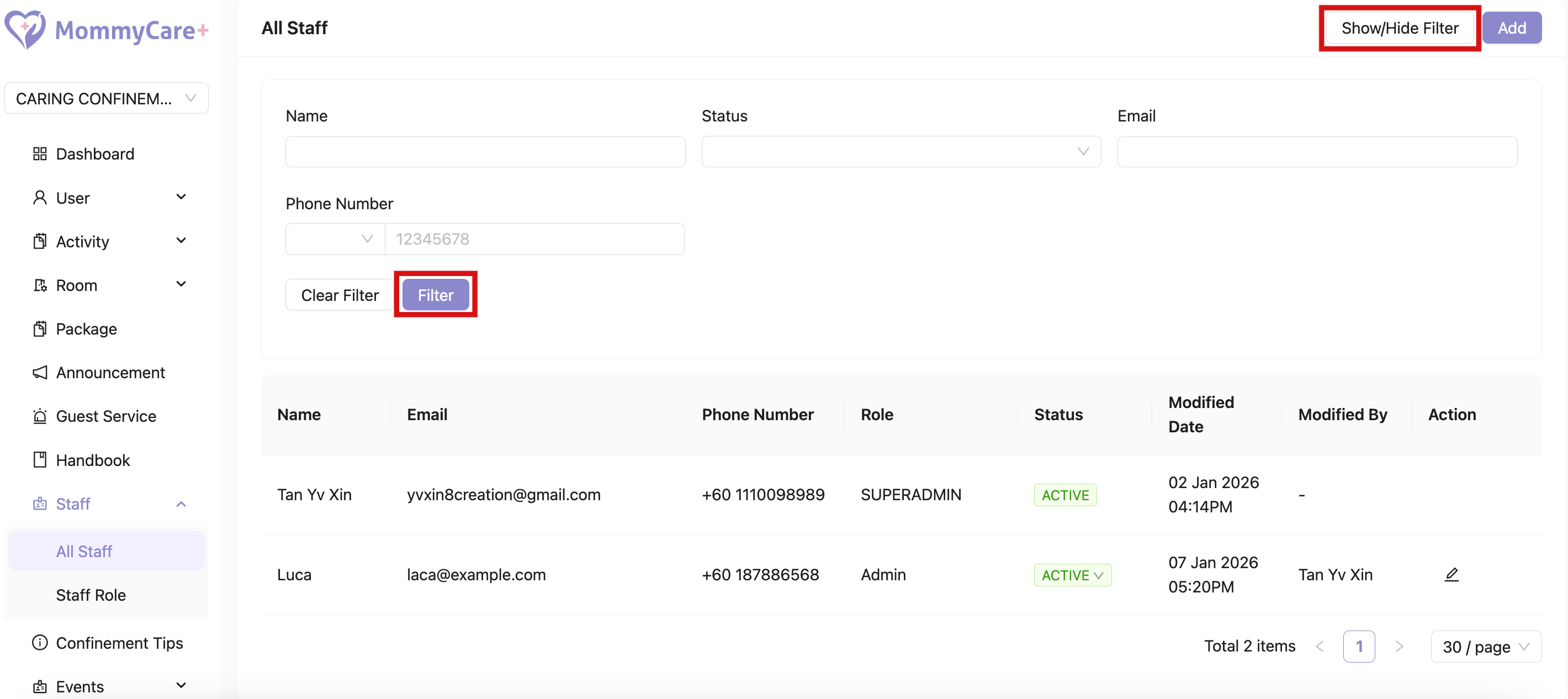The height and width of the screenshot is (699, 1568).
Task: Click the Handbook book icon
Action: pos(40,460)
